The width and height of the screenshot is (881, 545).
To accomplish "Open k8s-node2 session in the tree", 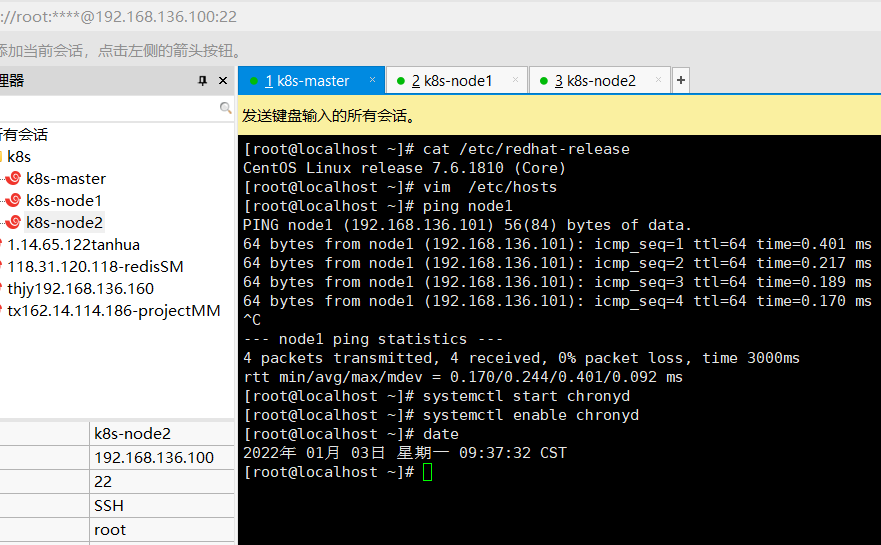I will [x=65, y=222].
